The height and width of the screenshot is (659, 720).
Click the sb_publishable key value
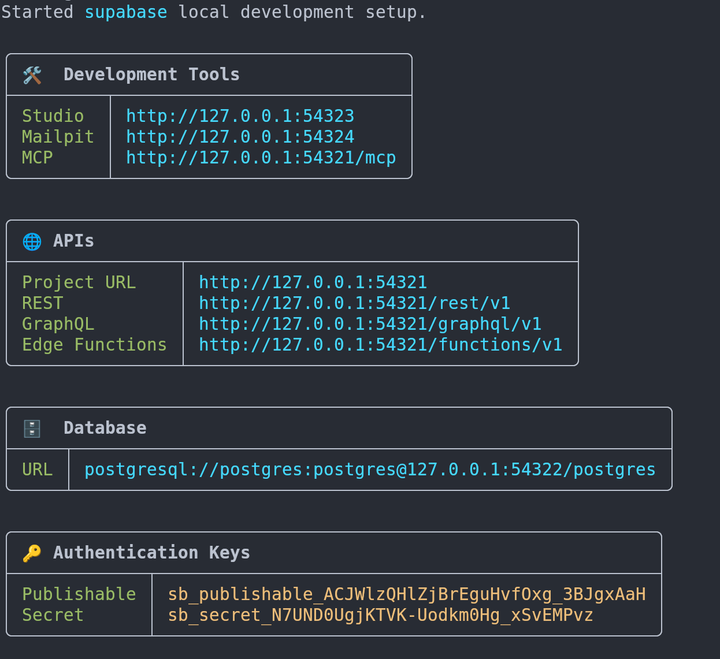pyautogui.click(x=407, y=594)
